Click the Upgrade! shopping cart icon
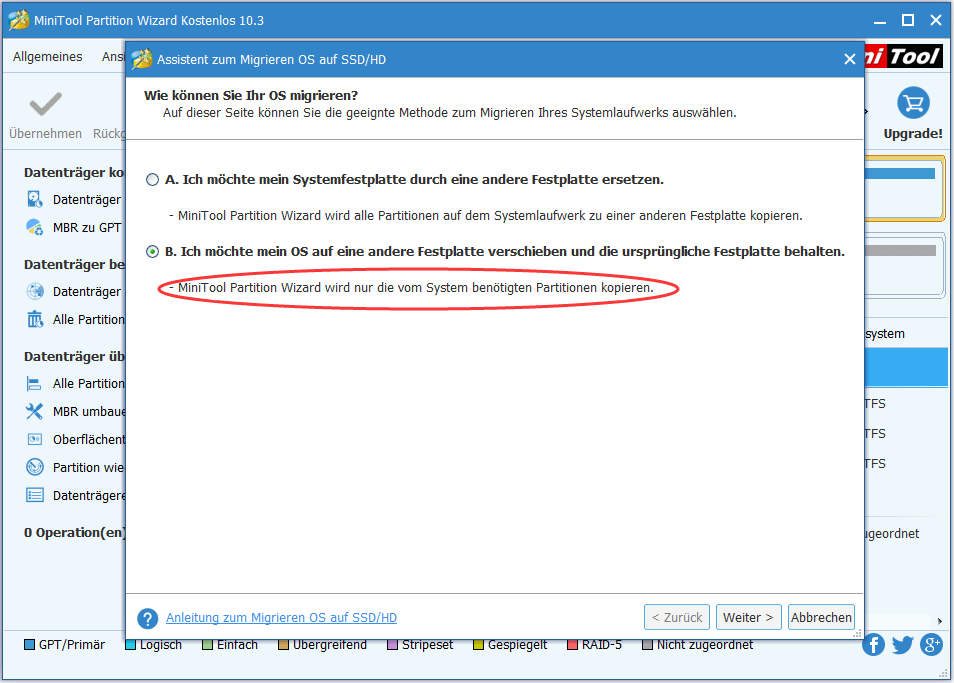954x683 pixels. coord(913,103)
